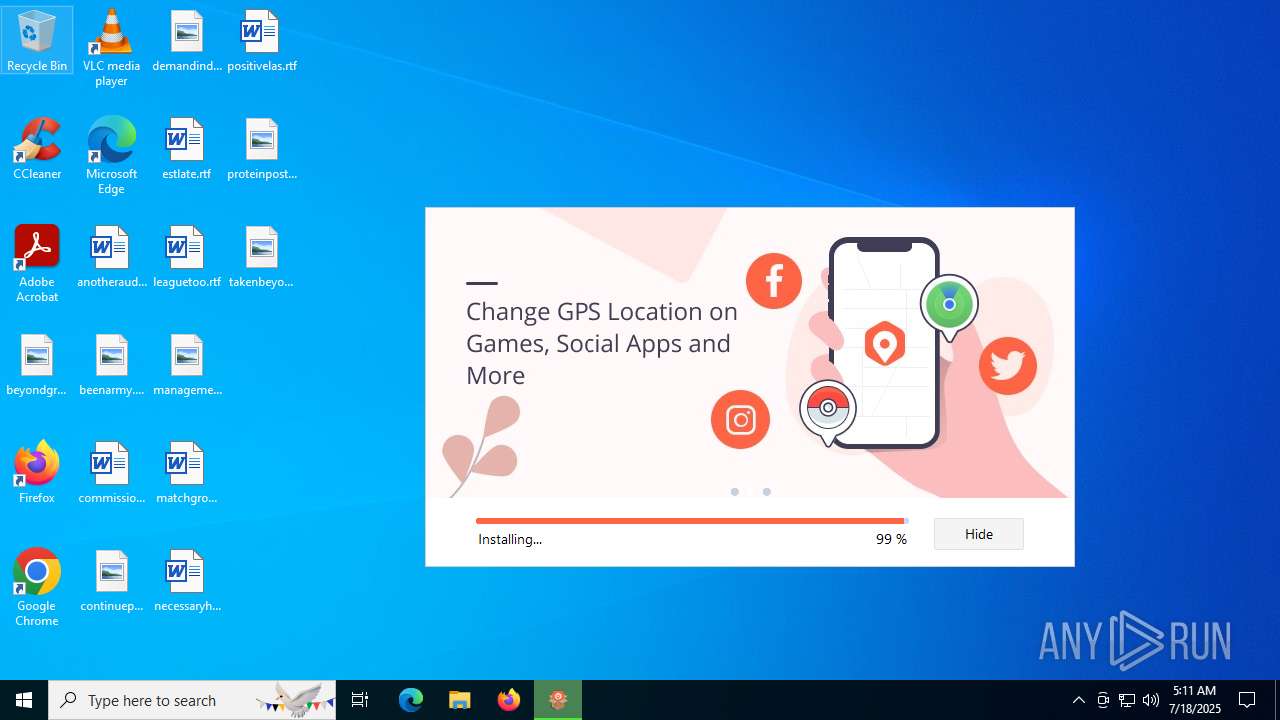Select the commissio document icon

[111, 473]
